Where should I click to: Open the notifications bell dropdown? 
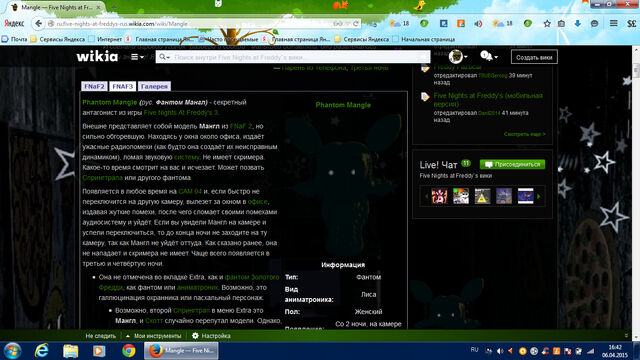pyautogui.click(x=489, y=56)
